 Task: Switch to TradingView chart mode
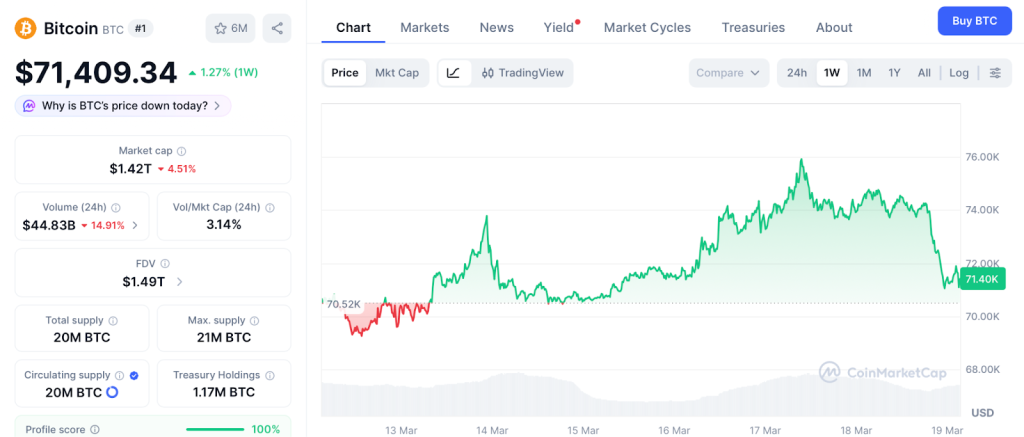[x=522, y=73]
